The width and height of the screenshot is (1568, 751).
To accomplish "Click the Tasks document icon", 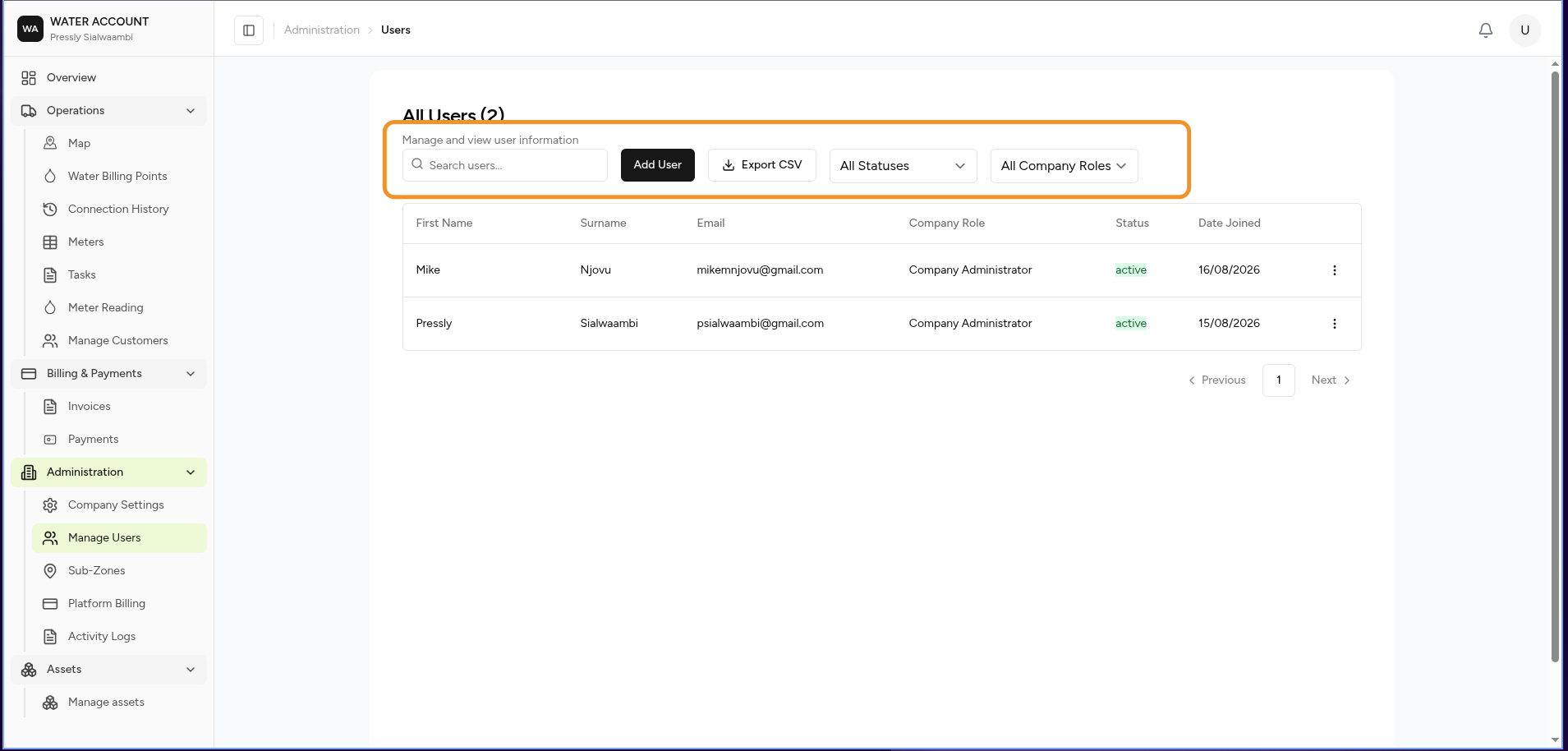I will tap(50, 274).
